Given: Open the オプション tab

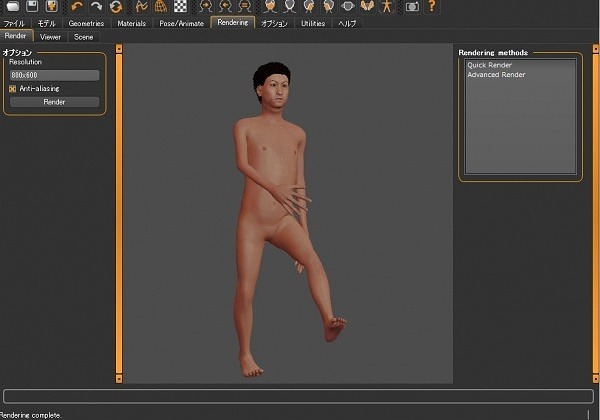Looking at the screenshot, I should tap(274, 23).
